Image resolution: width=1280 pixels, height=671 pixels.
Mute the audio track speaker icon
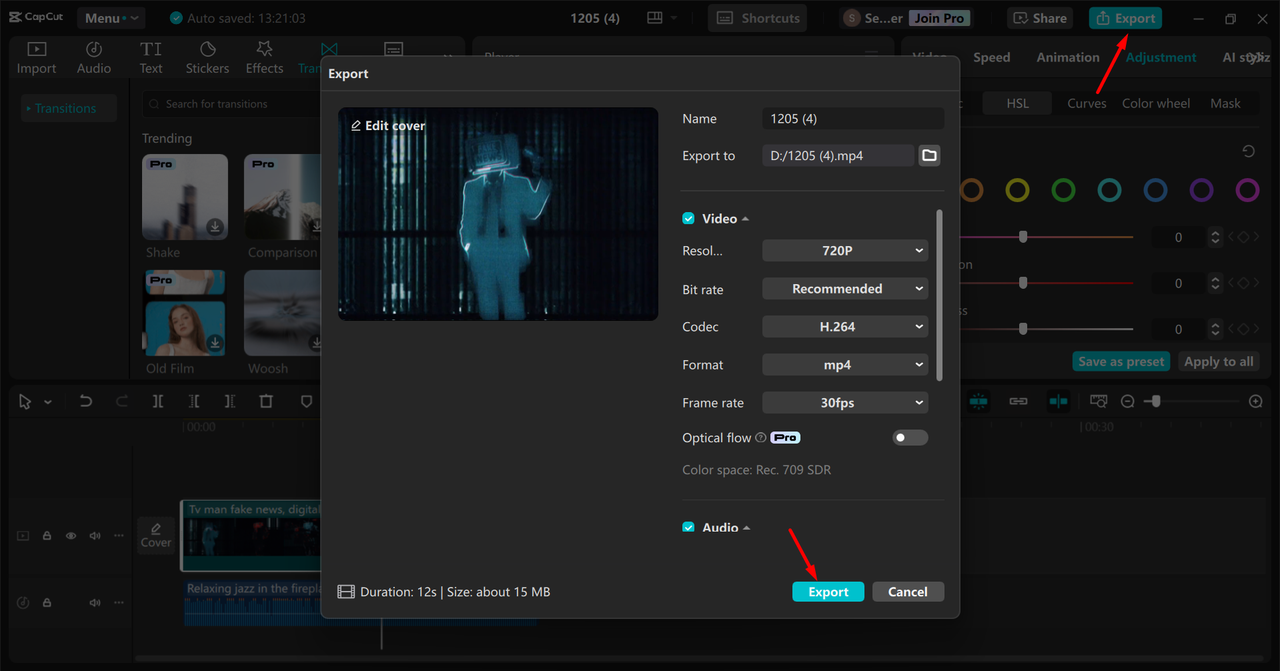[95, 603]
